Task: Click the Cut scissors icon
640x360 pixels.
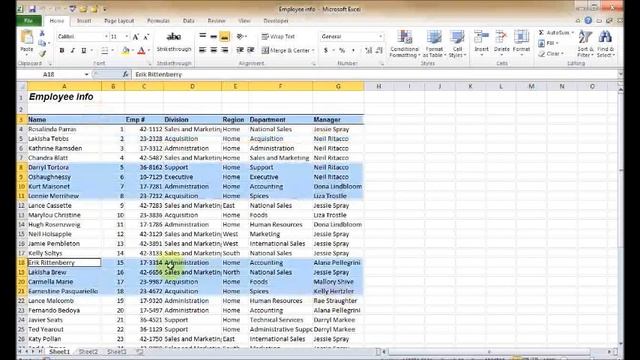Action: pyautogui.click(x=42, y=33)
